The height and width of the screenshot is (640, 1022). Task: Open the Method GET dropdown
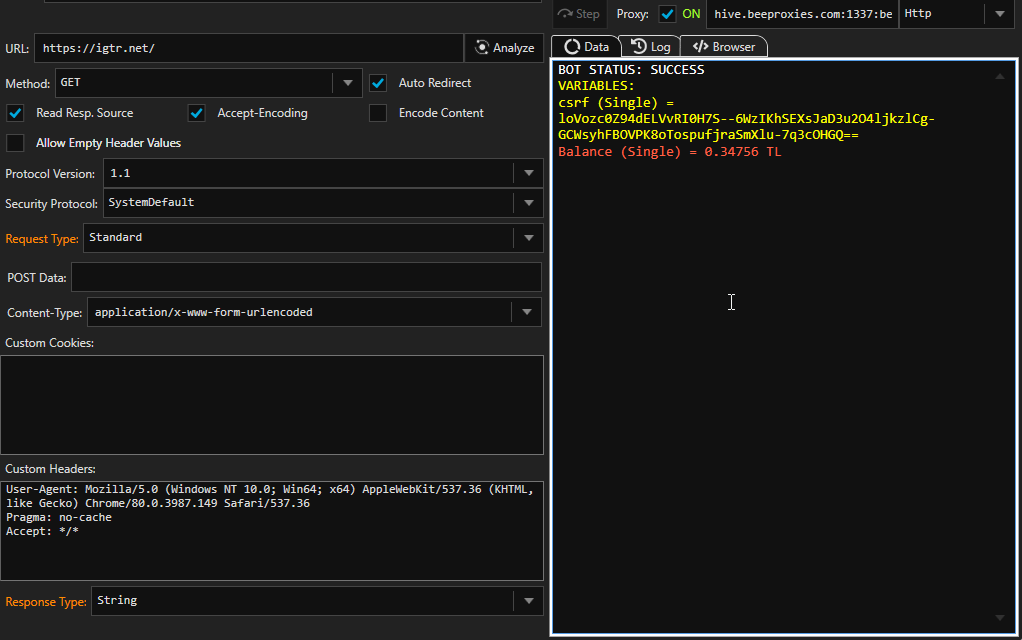(x=347, y=83)
